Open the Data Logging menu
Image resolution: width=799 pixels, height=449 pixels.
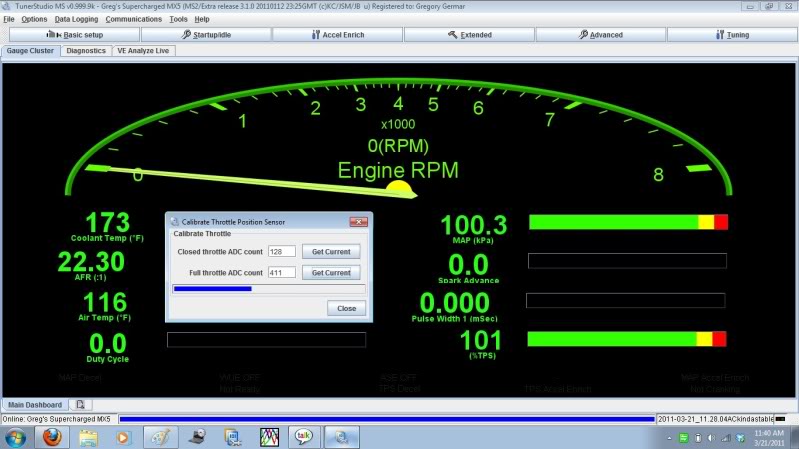(77, 19)
